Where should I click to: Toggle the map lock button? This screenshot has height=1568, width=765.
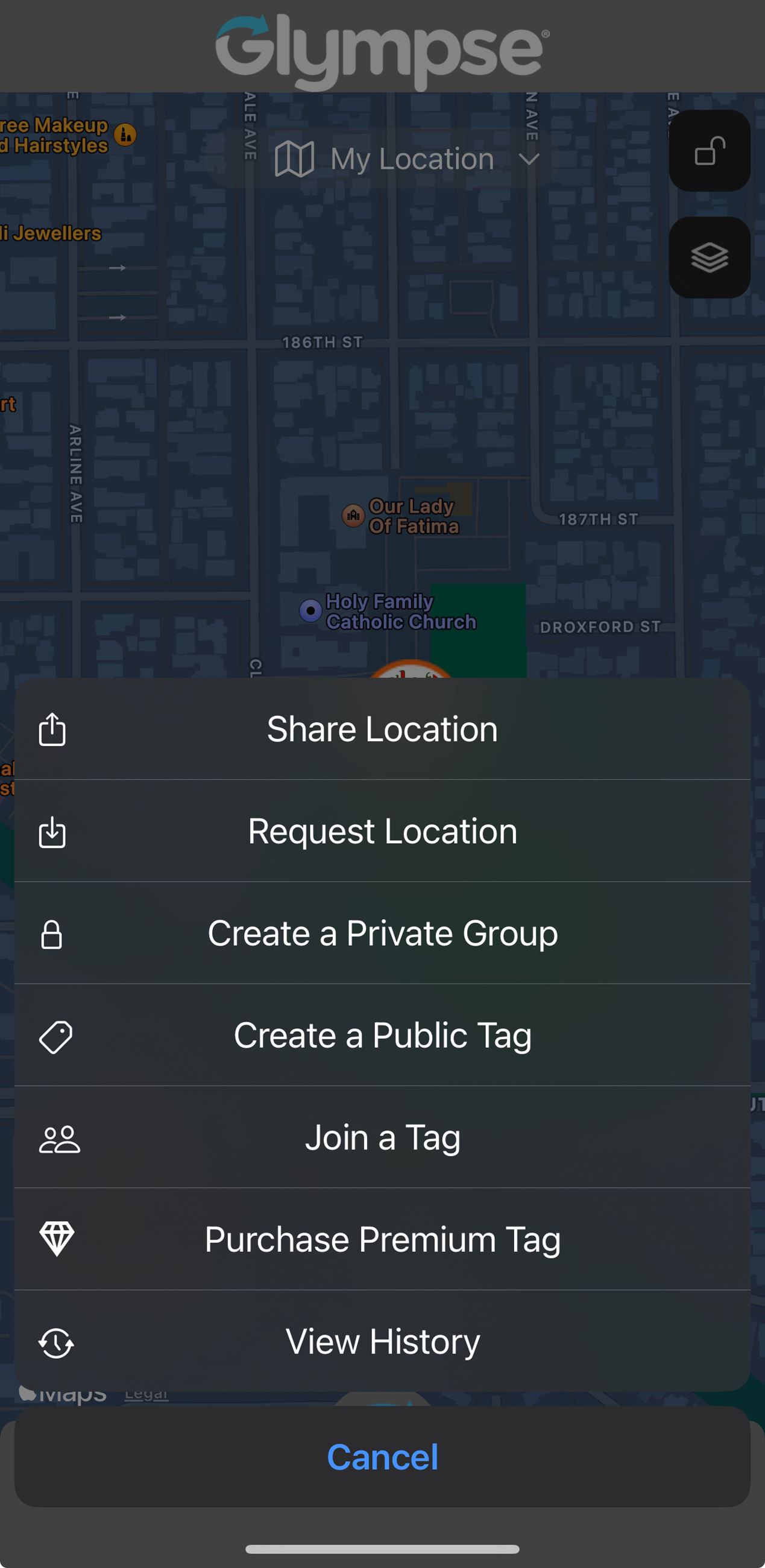(709, 151)
